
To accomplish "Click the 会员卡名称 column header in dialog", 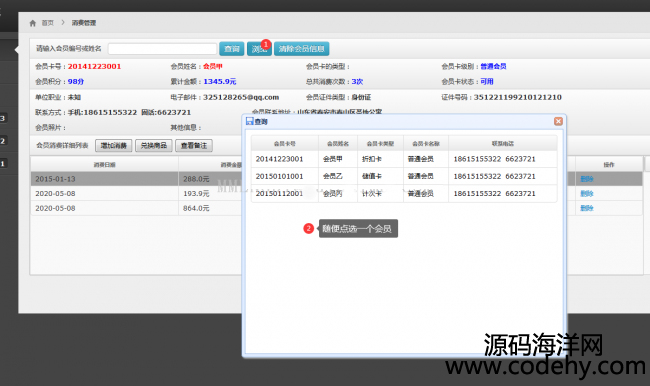I will click(x=426, y=144).
